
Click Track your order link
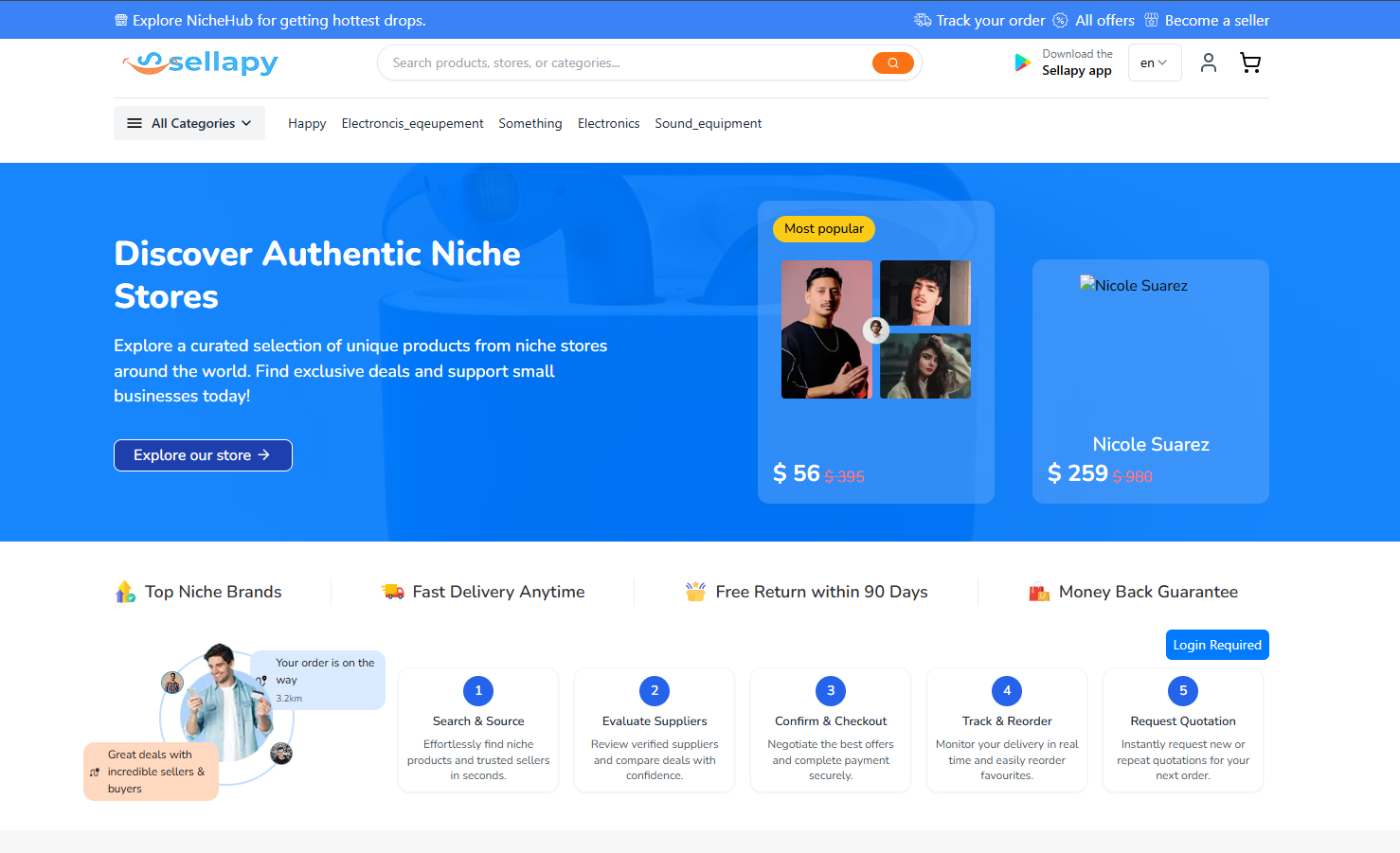click(x=991, y=20)
